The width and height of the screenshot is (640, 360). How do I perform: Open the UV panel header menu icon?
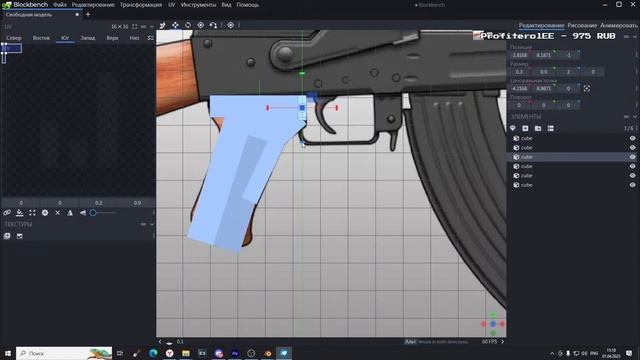click(143, 27)
